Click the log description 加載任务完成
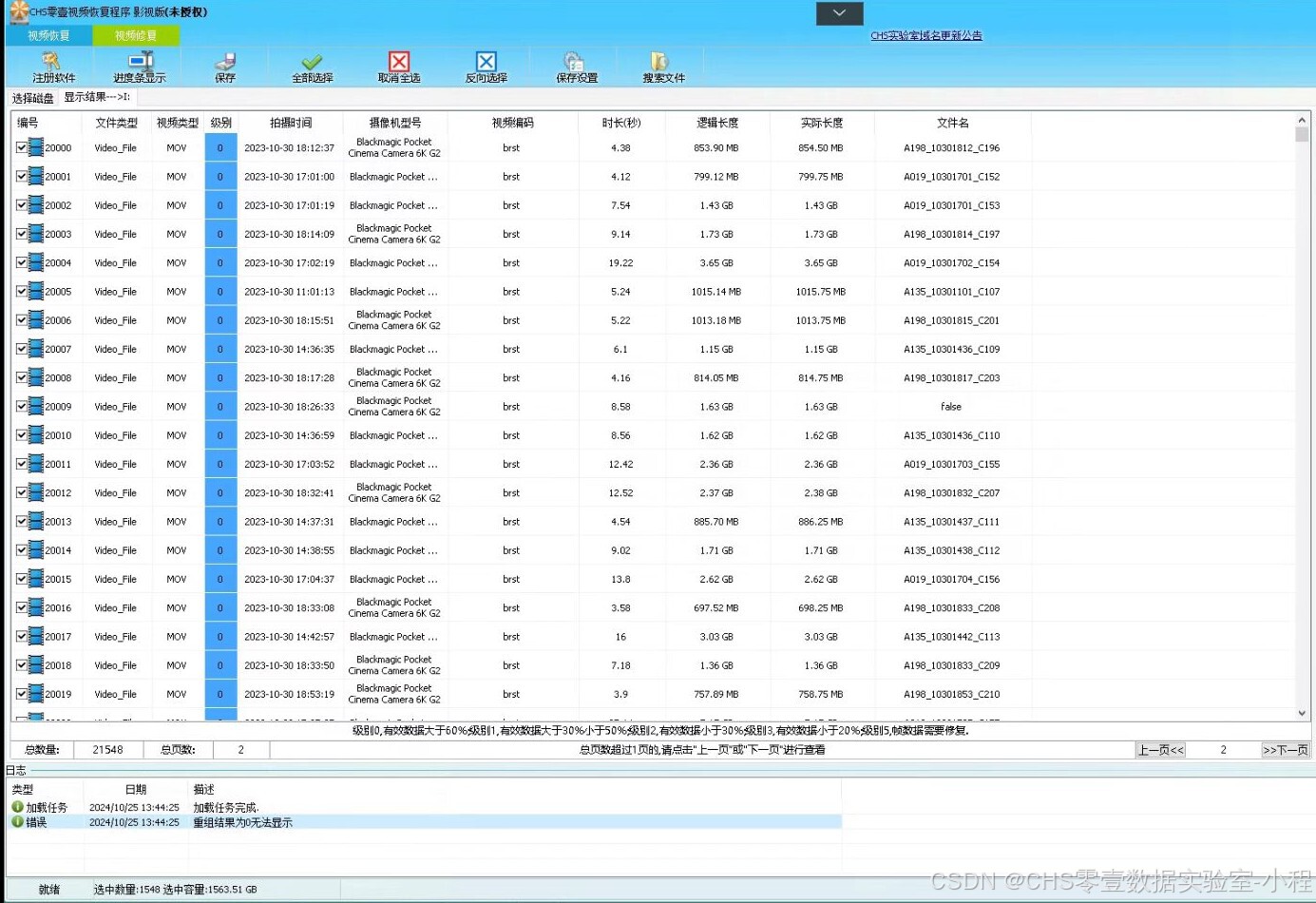1316x903 pixels. [x=226, y=808]
